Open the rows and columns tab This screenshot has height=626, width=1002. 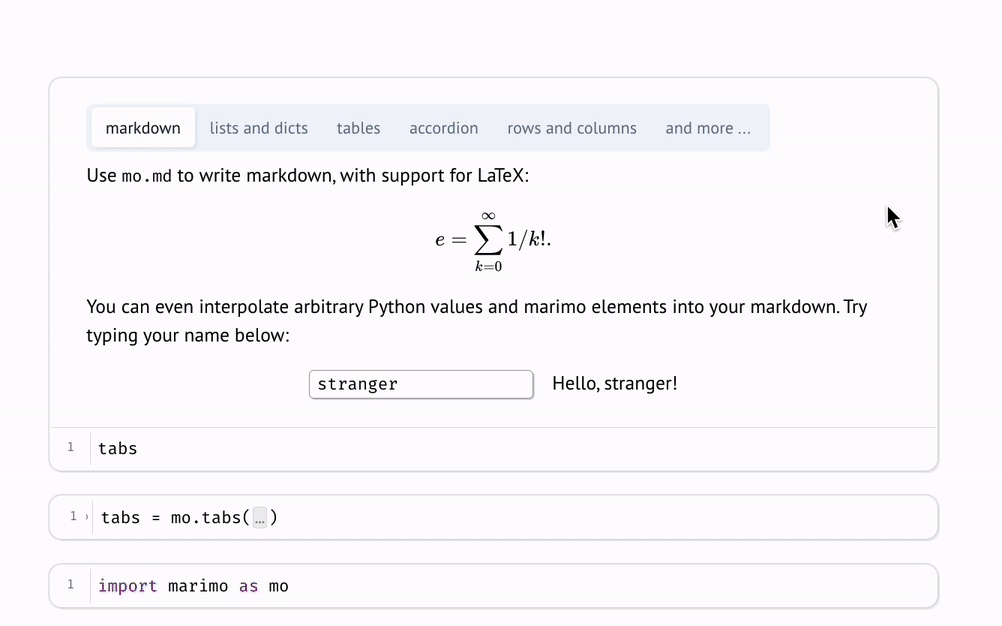(571, 128)
